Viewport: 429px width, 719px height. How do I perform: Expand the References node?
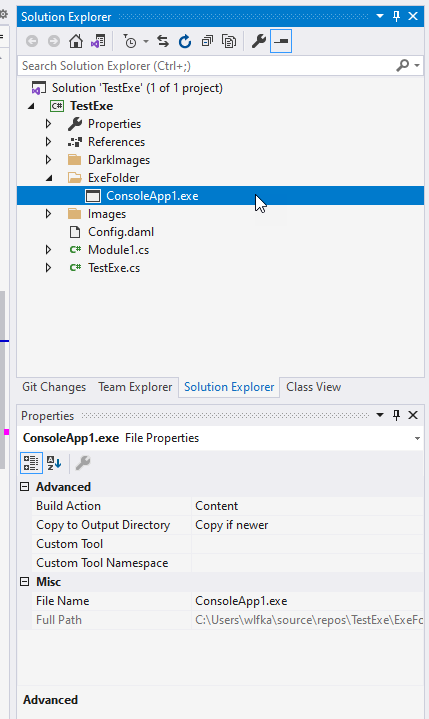coord(48,142)
